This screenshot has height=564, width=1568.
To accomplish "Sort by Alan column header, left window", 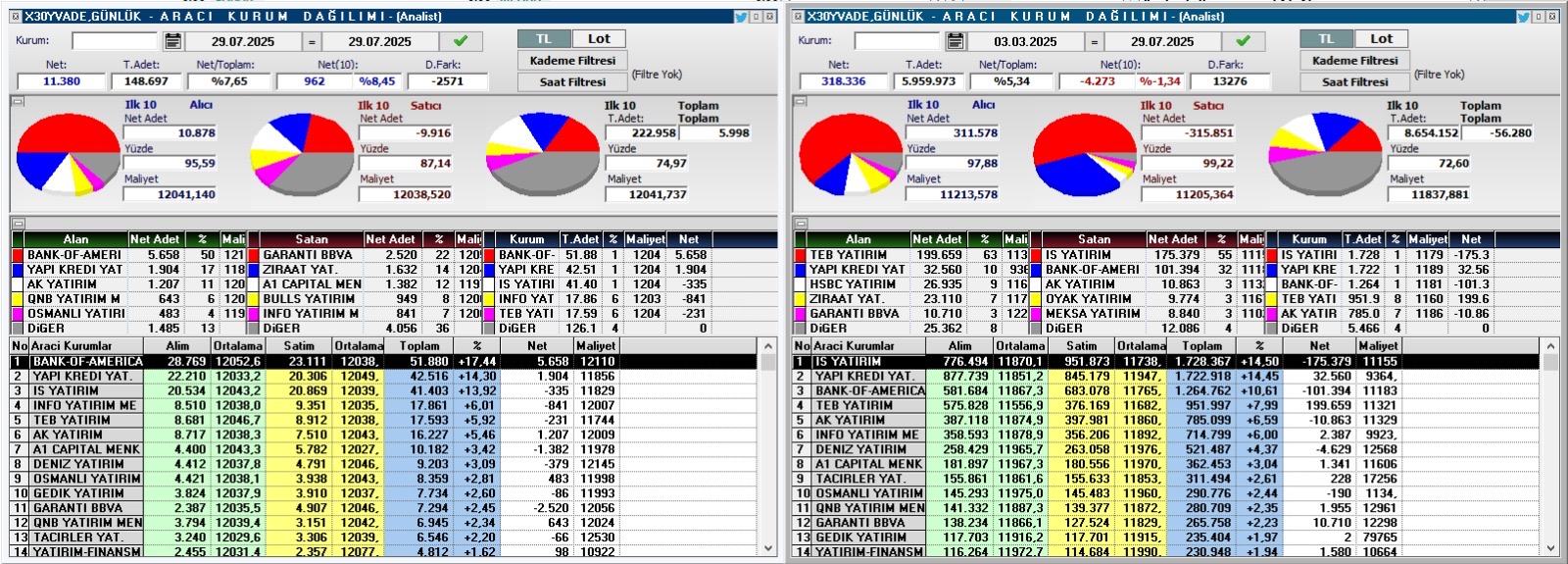I will 75,239.
